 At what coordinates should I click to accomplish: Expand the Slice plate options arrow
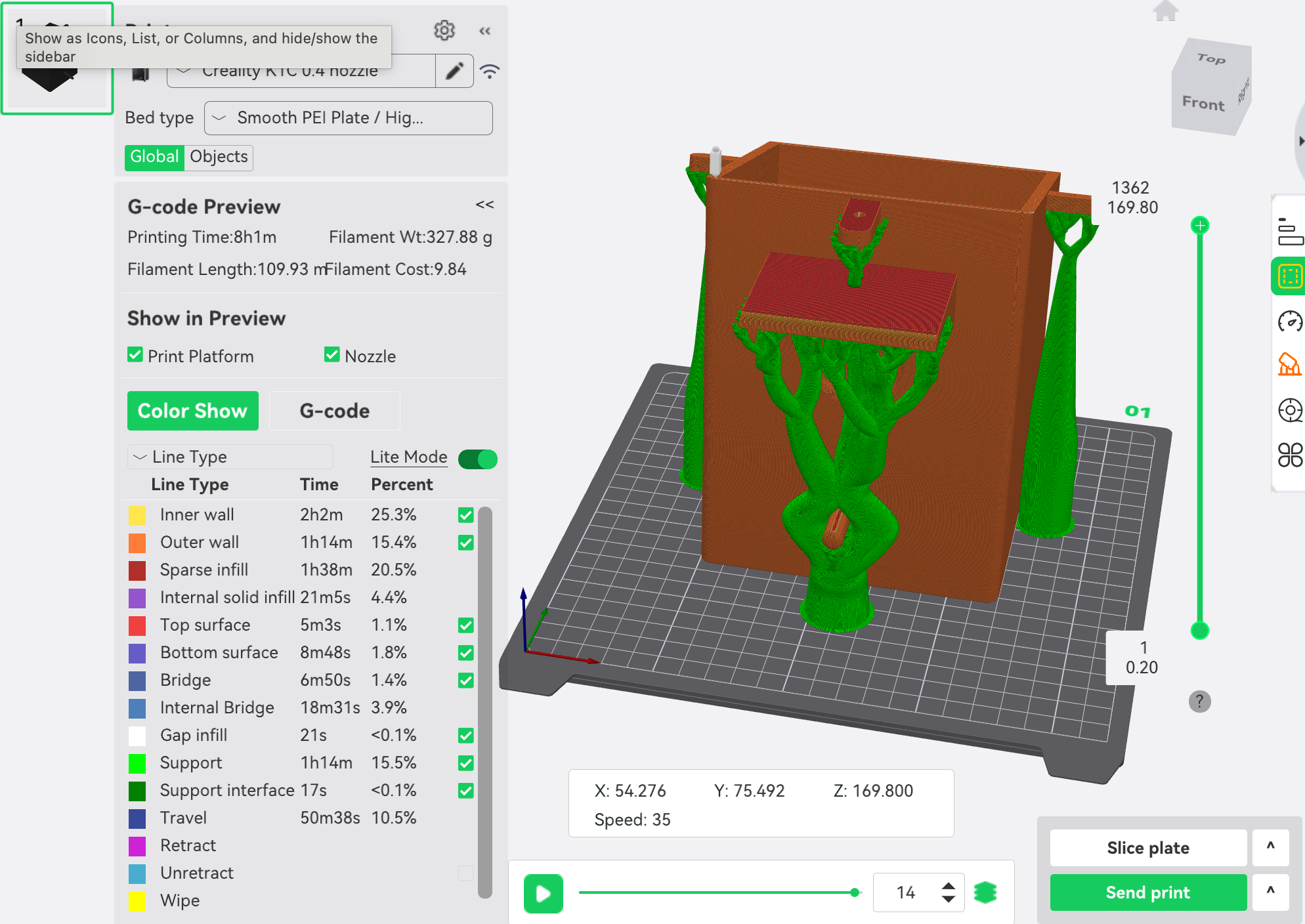pyautogui.click(x=1270, y=847)
